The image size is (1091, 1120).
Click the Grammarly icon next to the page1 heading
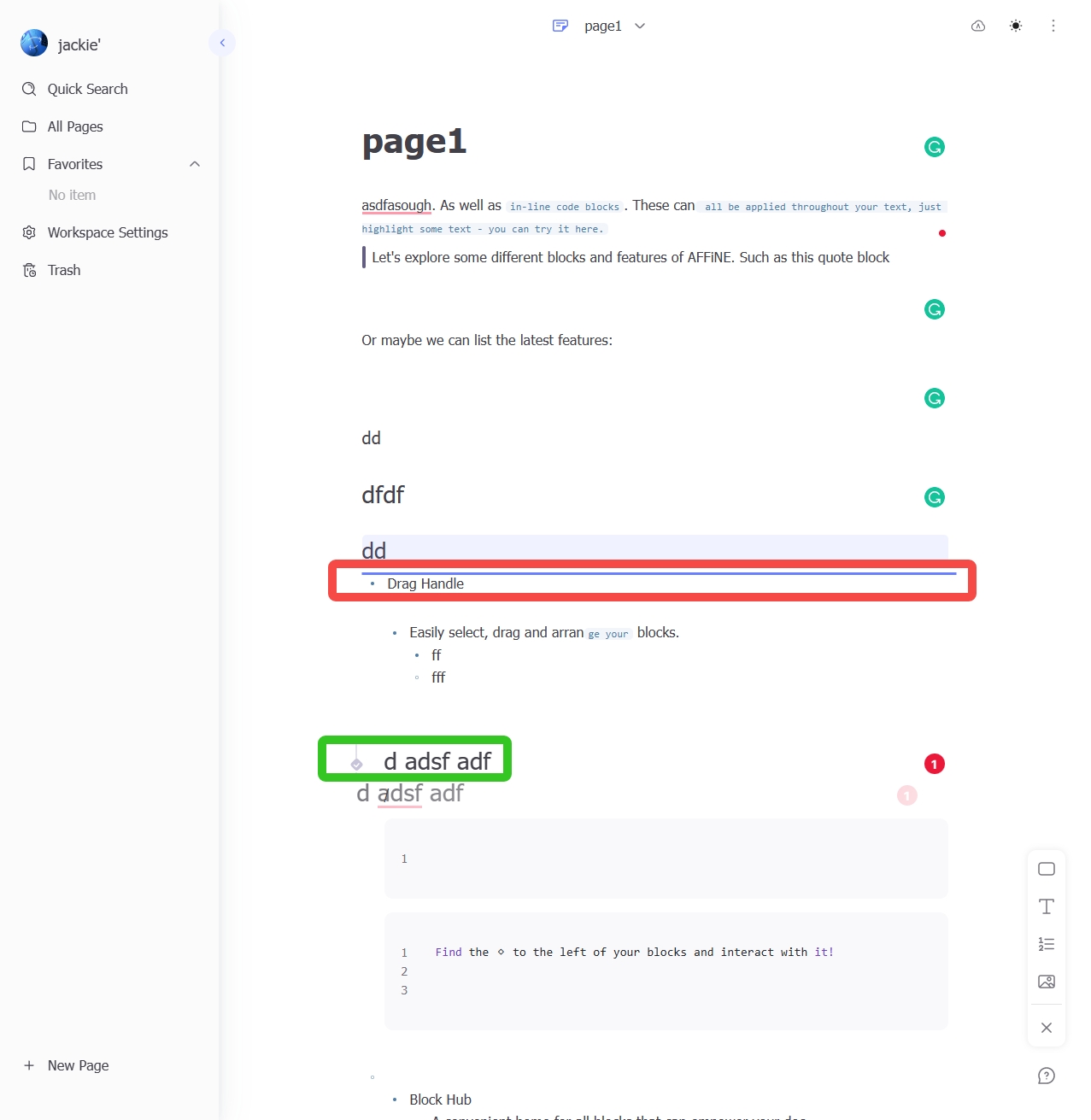935,147
